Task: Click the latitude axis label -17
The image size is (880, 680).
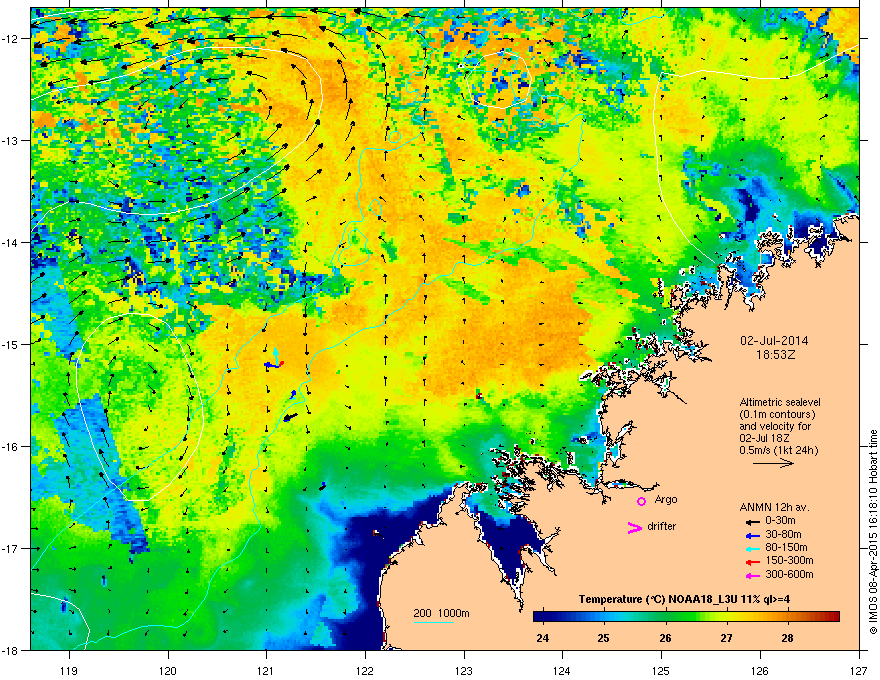Action: coord(11,548)
